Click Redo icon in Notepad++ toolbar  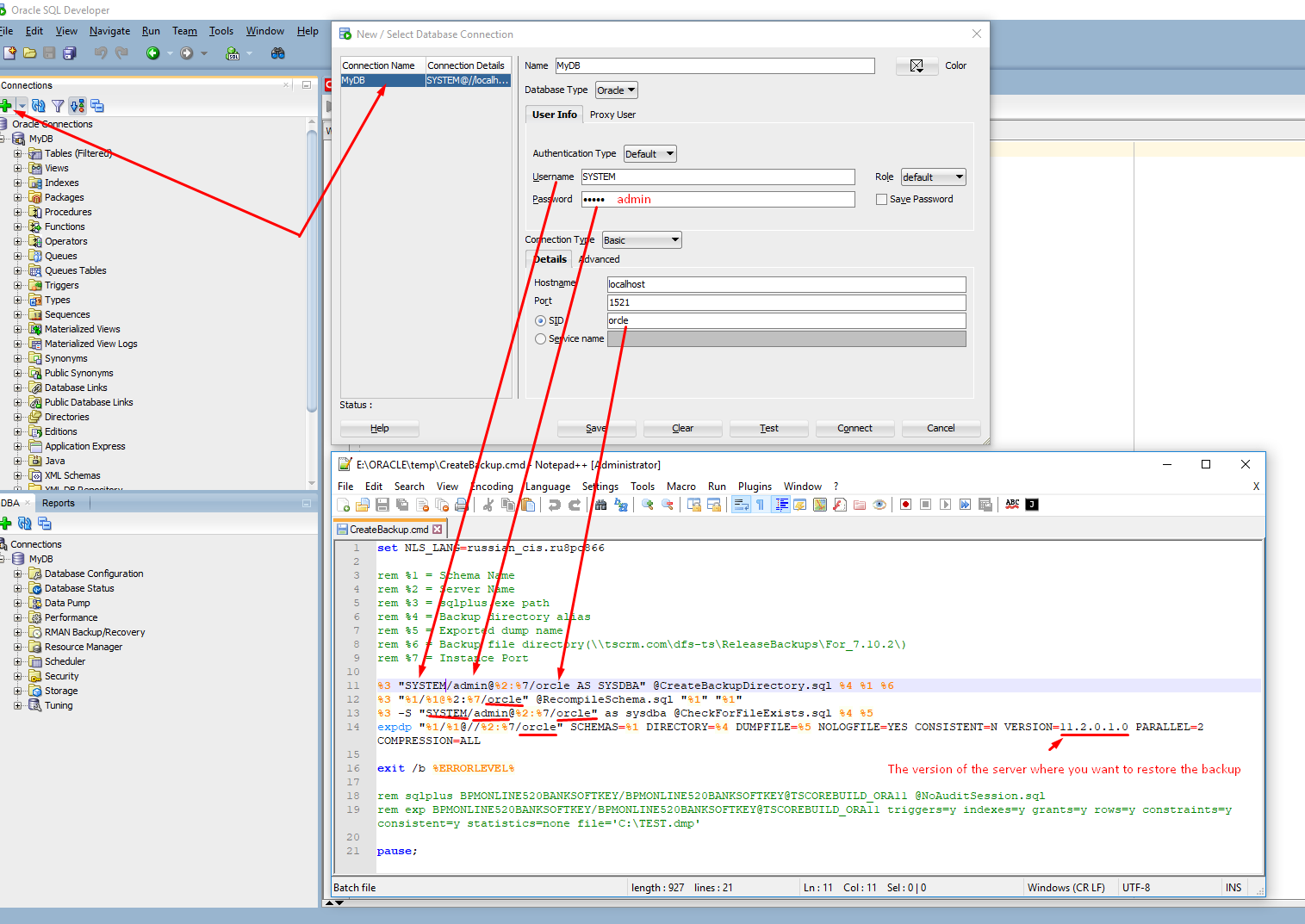tap(575, 505)
